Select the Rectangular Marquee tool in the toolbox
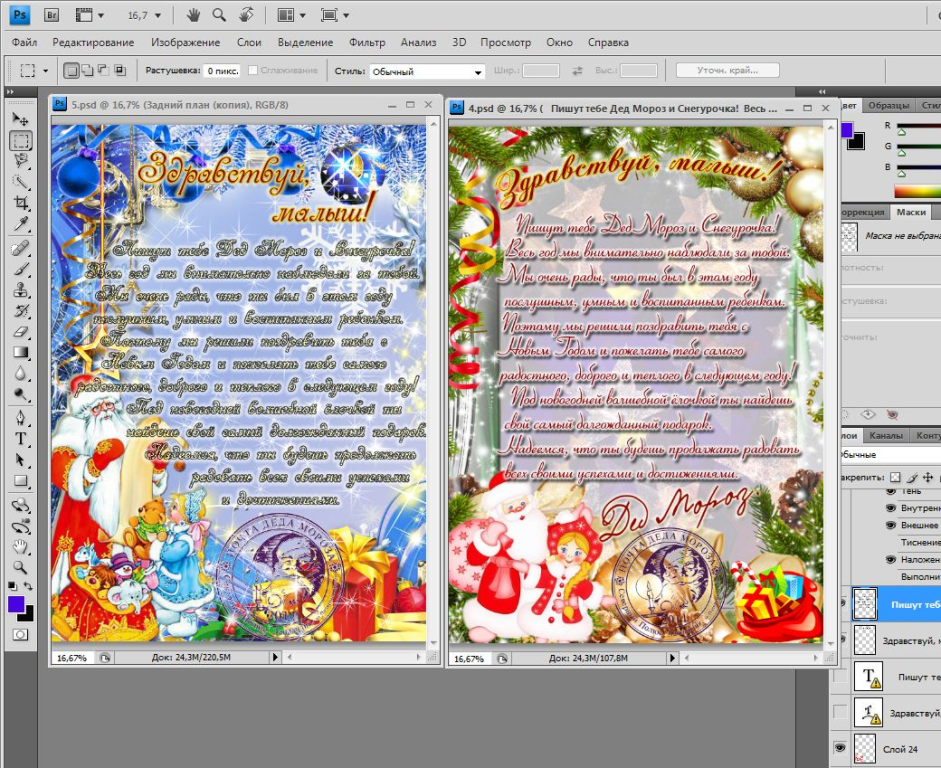Screen dimensions: 941x768 pos(20,141)
